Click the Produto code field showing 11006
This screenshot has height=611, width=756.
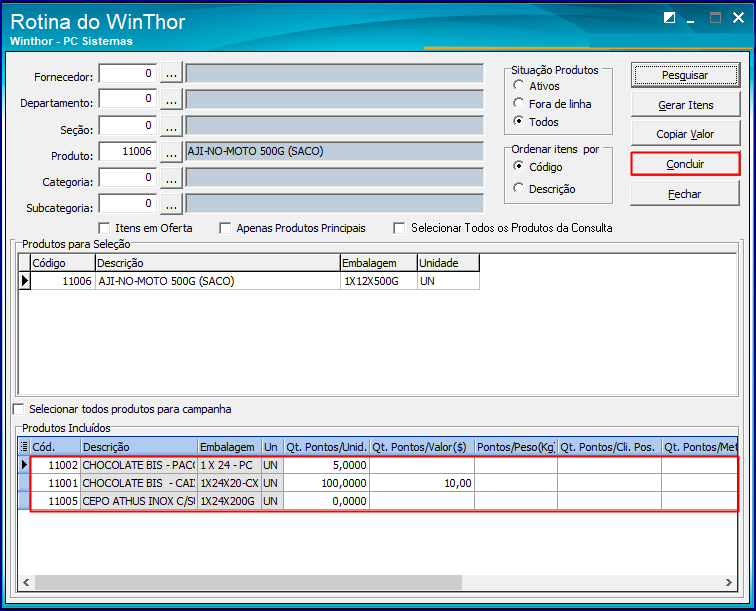128,152
